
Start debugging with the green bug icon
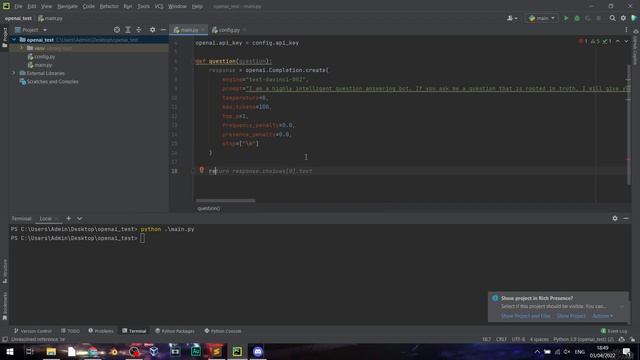(577, 18)
